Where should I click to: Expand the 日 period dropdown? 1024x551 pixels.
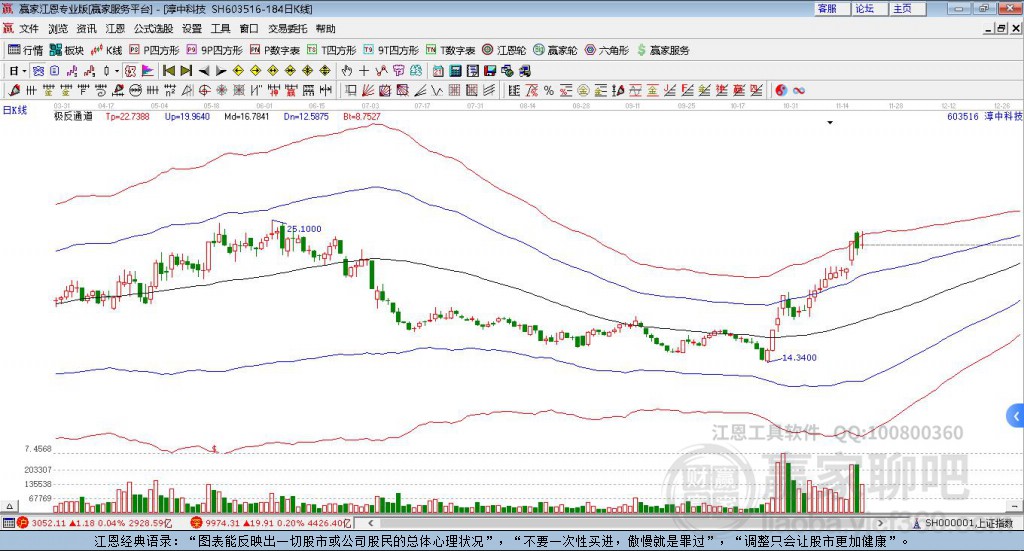(24, 71)
